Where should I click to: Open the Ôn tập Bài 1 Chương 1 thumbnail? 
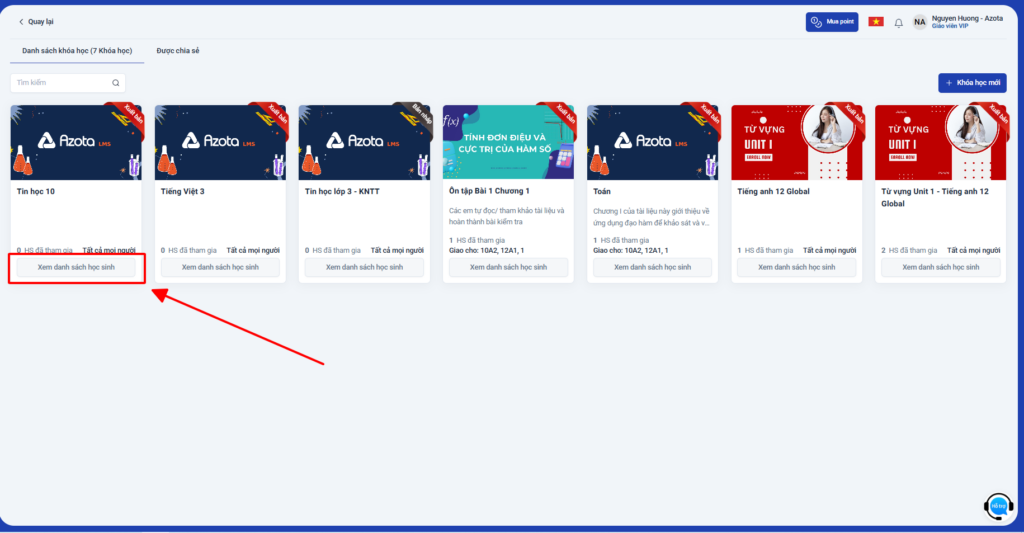pyautogui.click(x=508, y=141)
